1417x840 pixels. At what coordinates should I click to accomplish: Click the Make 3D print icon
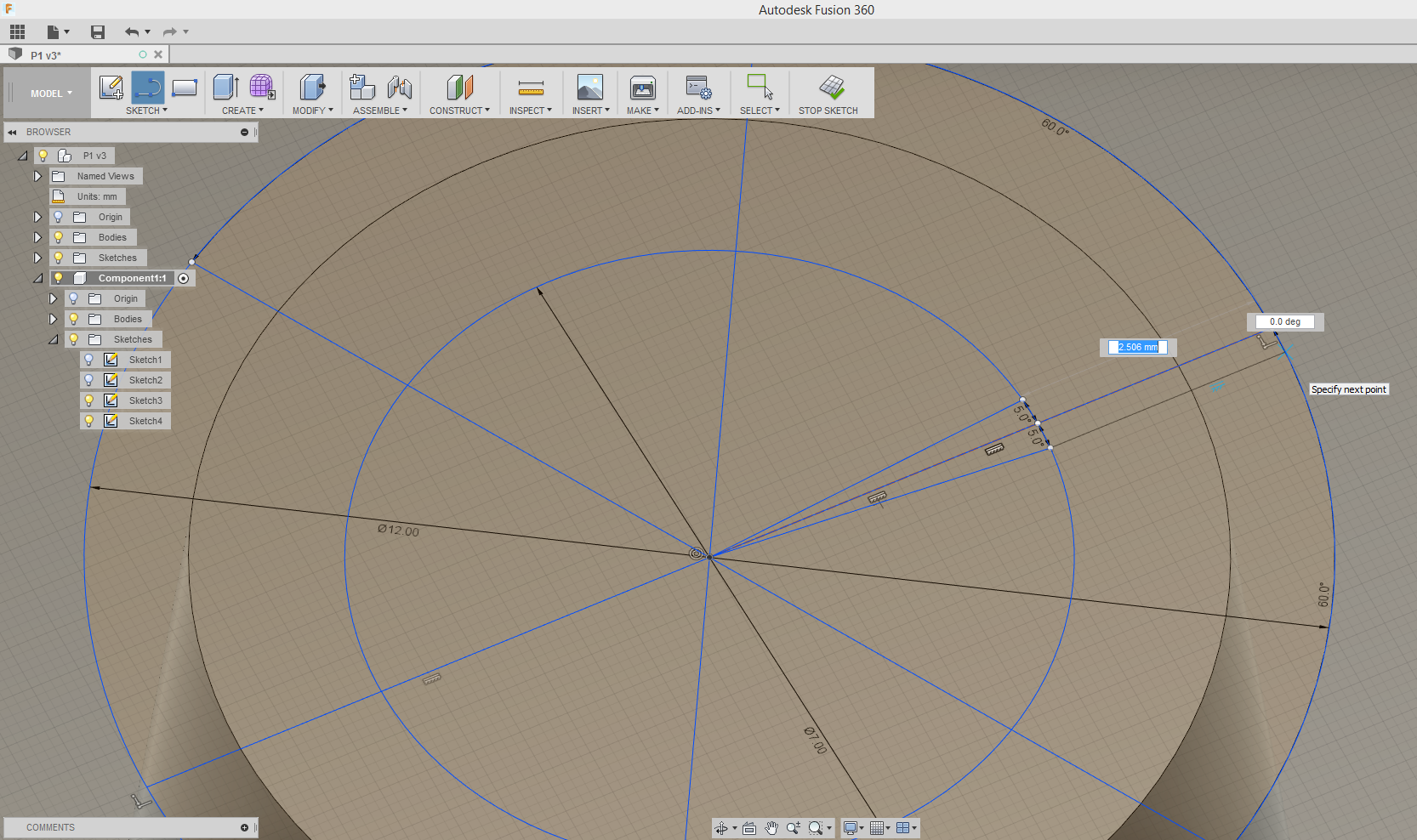coord(643,88)
